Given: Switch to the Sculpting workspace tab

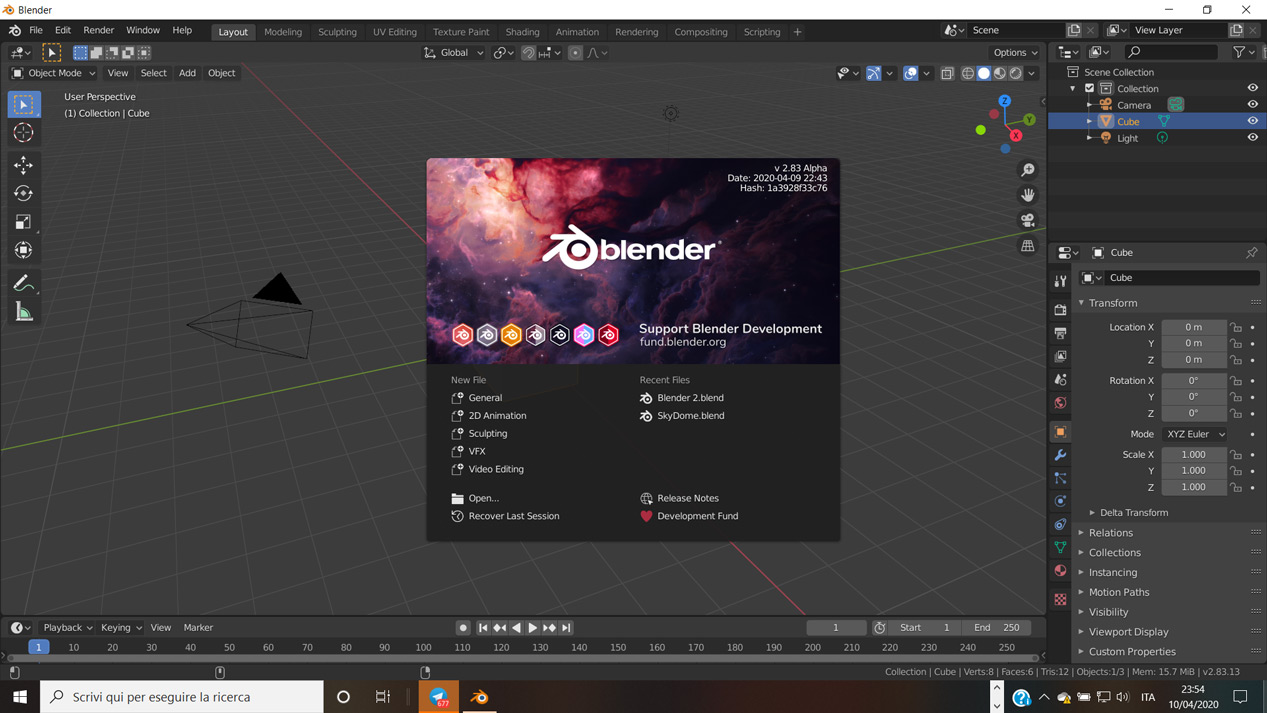Looking at the screenshot, I should point(337,32).
